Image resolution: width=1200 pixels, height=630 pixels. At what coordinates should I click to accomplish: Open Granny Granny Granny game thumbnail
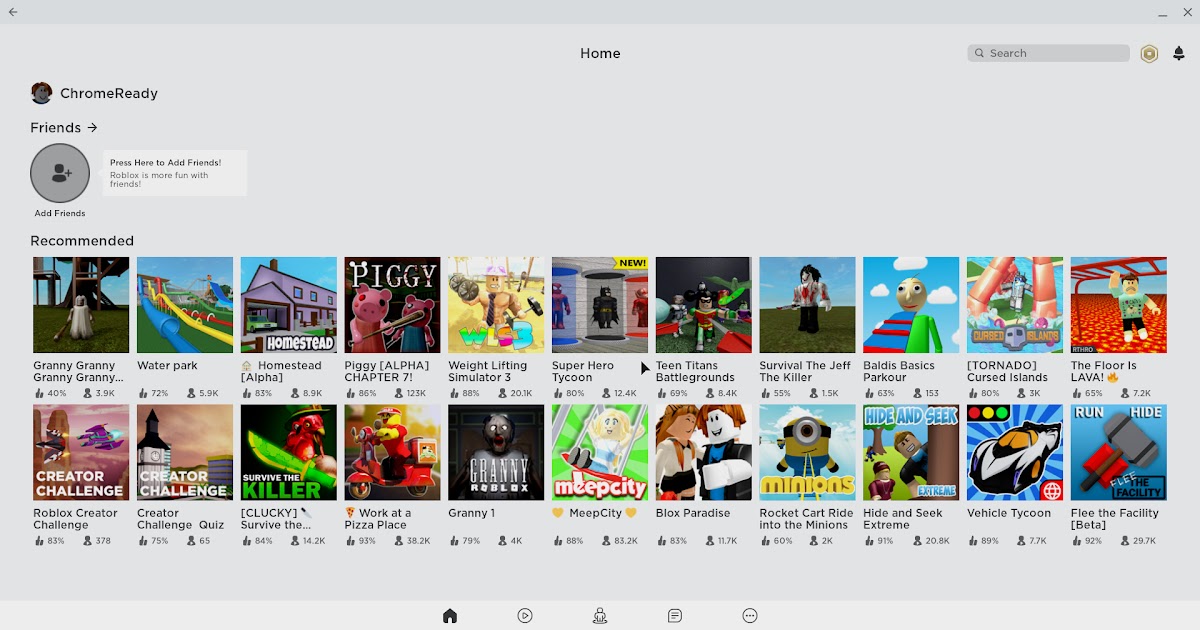click(x=81, y=305)
